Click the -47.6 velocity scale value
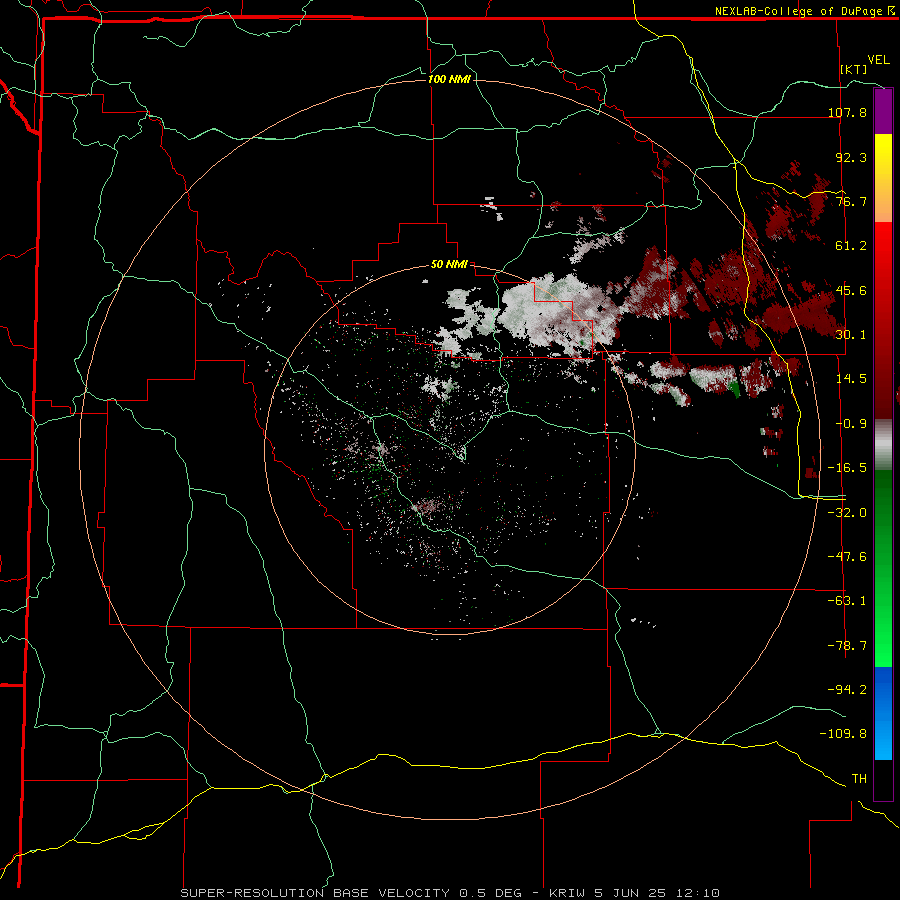The height and width of the screenshot is (900, 900). (x=847, y=557)
